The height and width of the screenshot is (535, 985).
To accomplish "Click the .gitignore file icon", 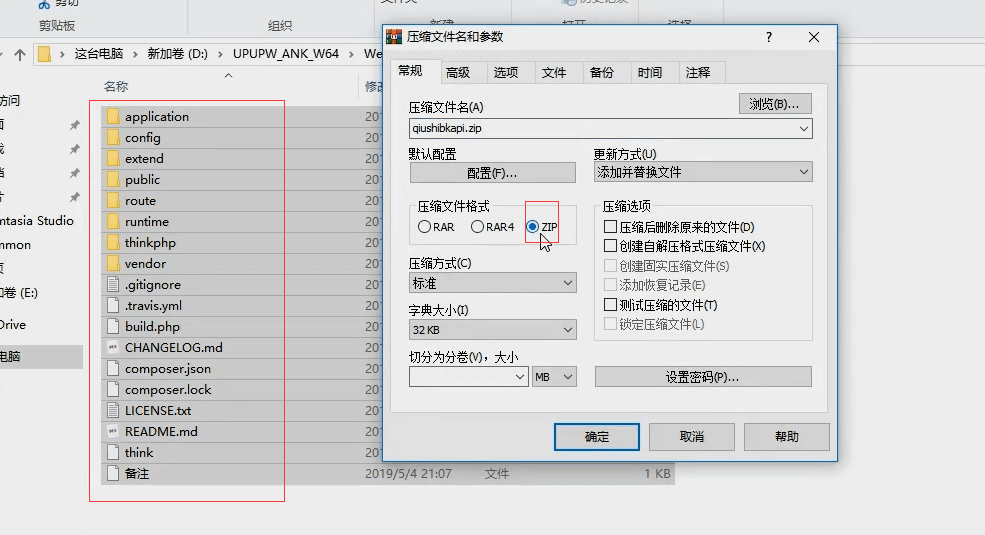I will point(113,284).
